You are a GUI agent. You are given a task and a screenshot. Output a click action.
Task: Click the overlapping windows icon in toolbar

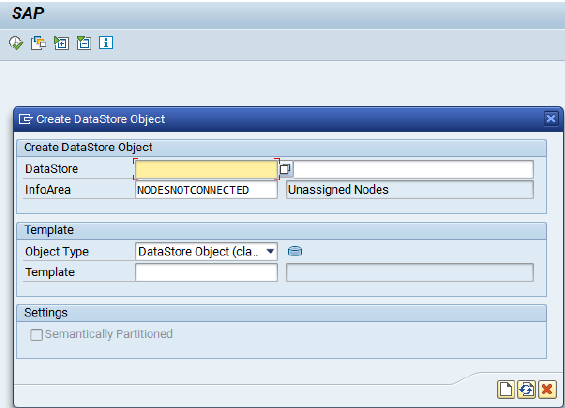pos(38,43)
